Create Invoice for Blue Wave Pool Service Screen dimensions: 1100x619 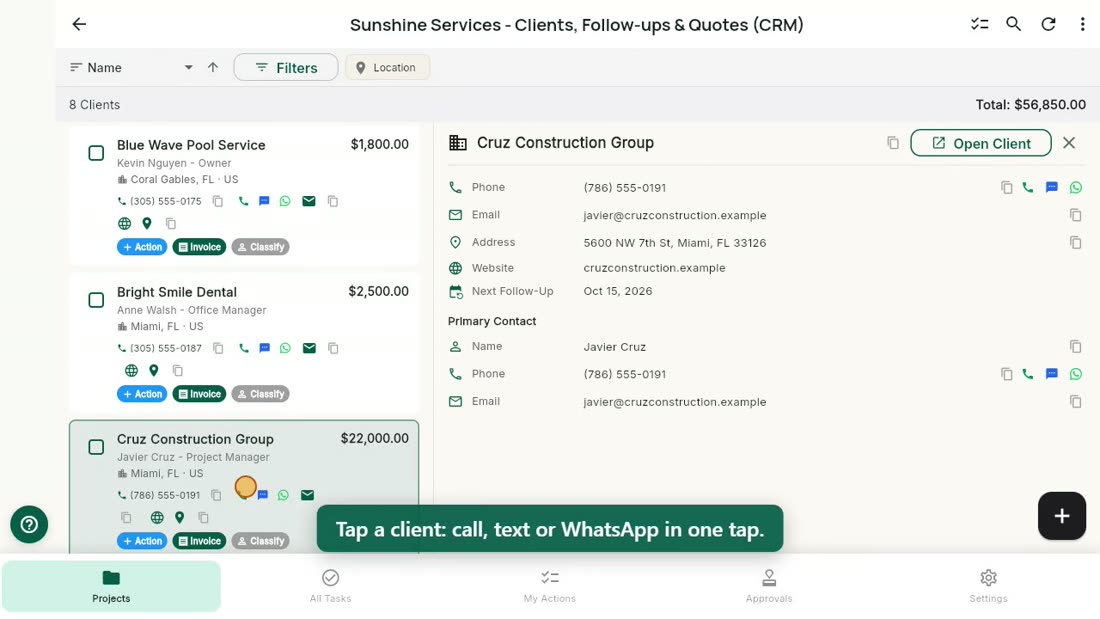click(199, 247)
